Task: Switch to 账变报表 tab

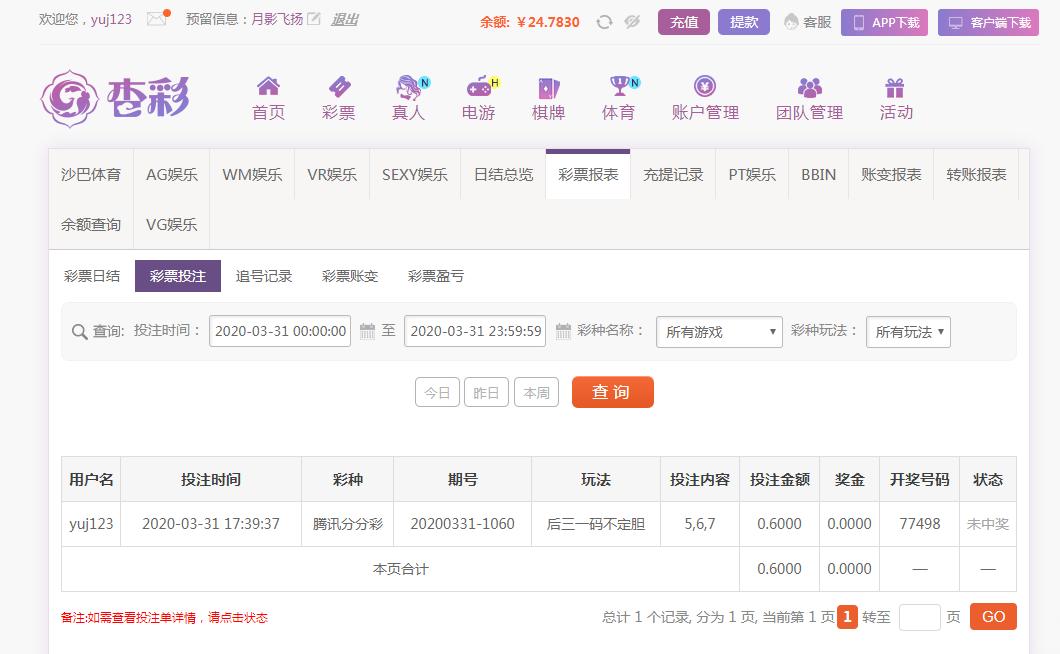Action: (x=891, y=174)
